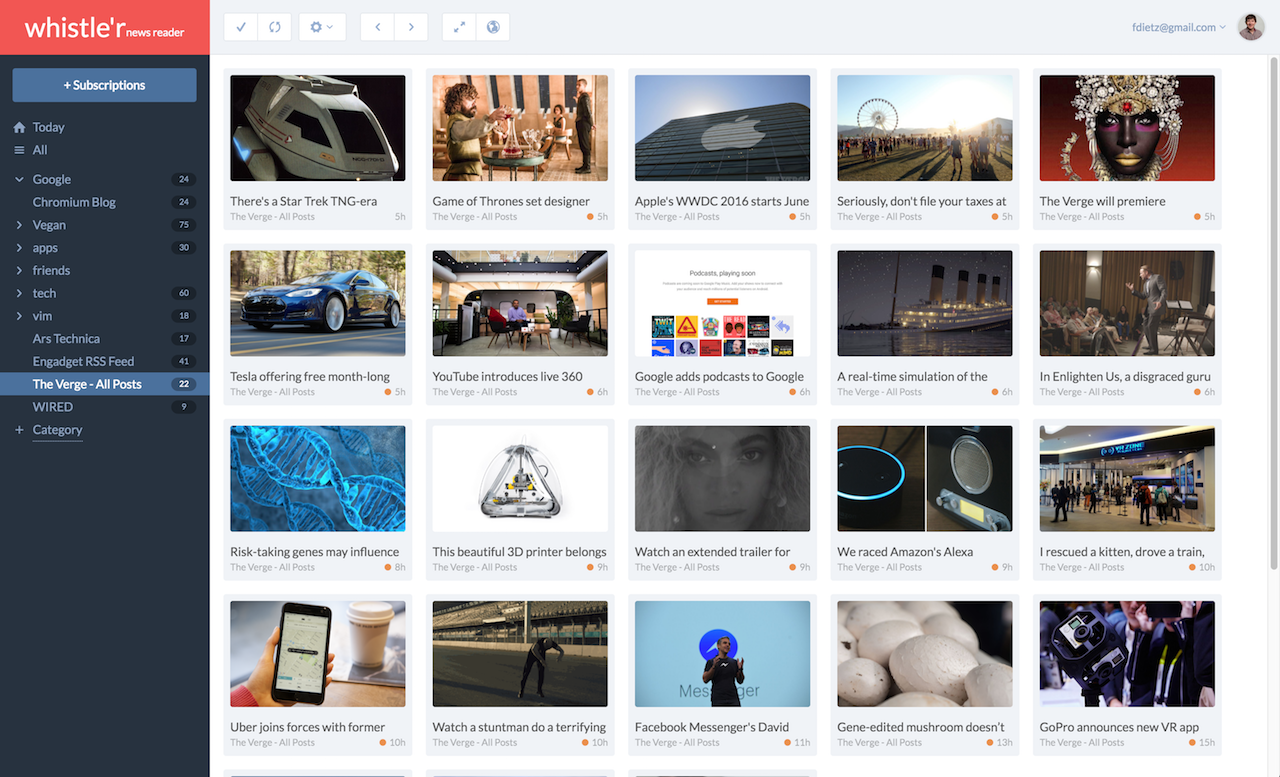1280x777 pixels.
Task: Open fdietz@gmail.com account dropdown
Action: [x=1179, y=27]
